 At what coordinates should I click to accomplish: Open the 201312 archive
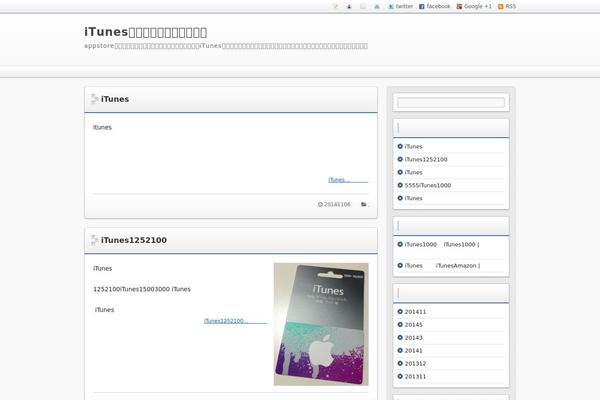click(415, 364)
